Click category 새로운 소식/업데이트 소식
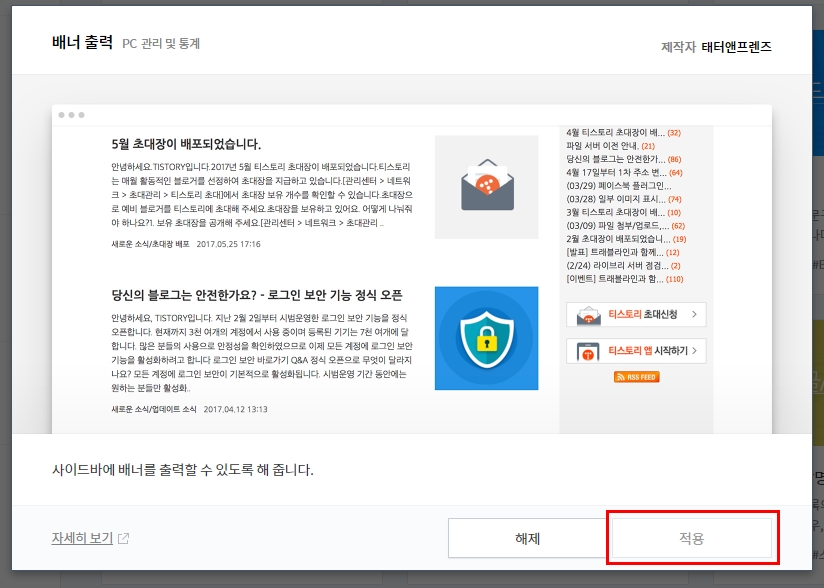 (153, 409)
